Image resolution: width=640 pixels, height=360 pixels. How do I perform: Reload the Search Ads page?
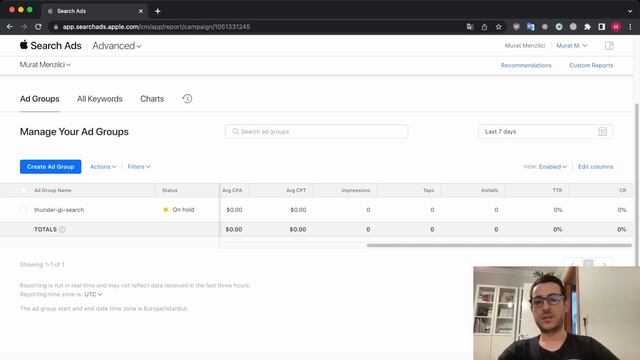pos(38,27)
